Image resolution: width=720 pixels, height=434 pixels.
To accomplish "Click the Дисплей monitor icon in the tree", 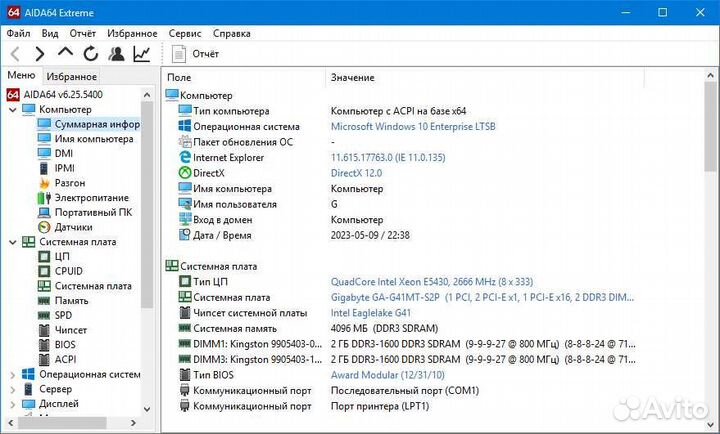I will coord(28,404).
